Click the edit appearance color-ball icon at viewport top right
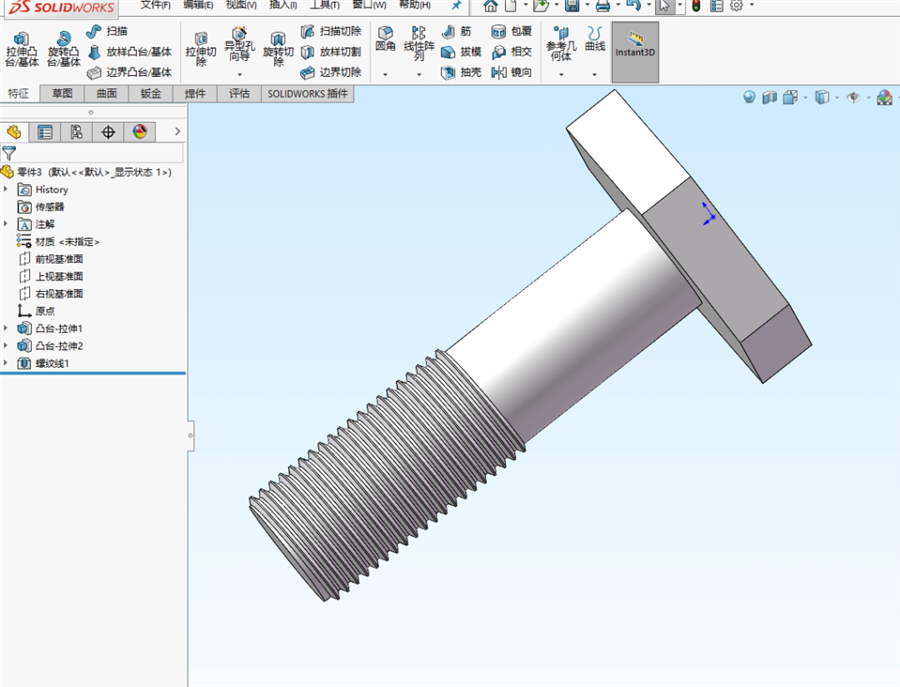 [x=885, y=98]
